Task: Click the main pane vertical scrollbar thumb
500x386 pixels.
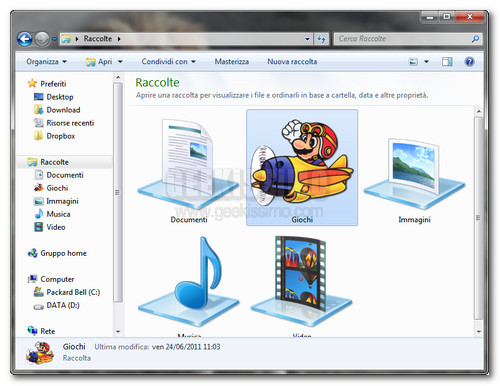Action: point(479,218)
